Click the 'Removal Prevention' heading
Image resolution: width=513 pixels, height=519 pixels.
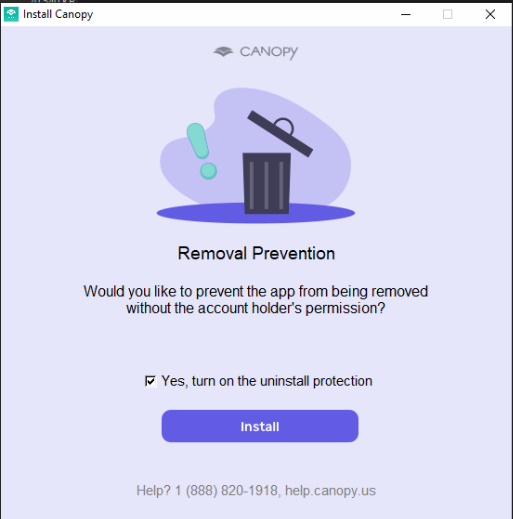(256, 253)
